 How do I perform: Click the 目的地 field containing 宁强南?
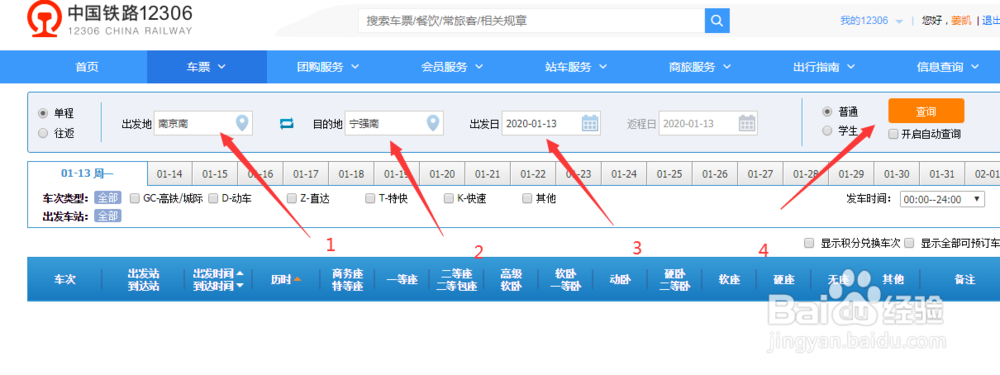pos(394,124)
